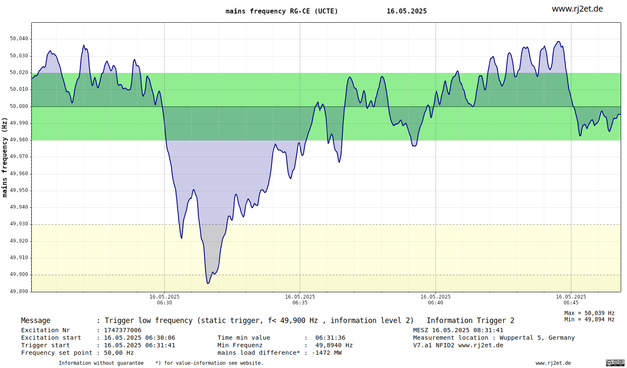Click the 'Min = 49,894 Hz' value below the chart
Viewport: 627px width, 368px height.
pos(589,320)
